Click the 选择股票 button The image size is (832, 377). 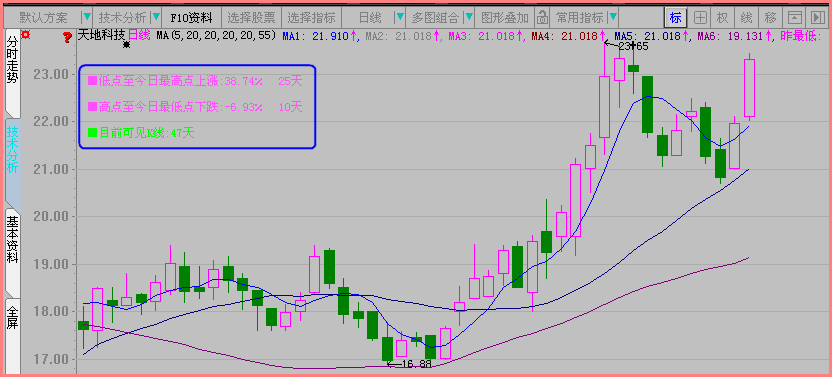[x=252, y=18]
